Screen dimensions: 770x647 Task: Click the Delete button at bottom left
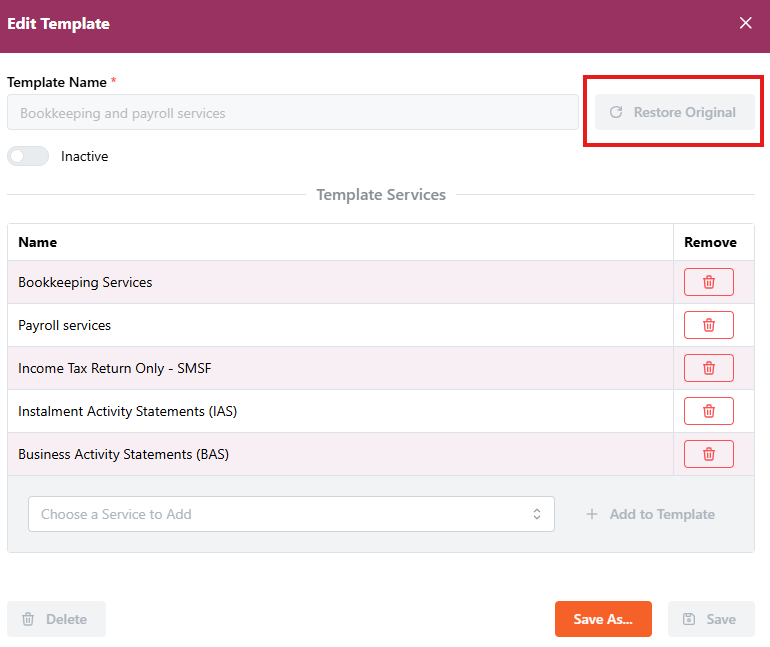point(56,619)
